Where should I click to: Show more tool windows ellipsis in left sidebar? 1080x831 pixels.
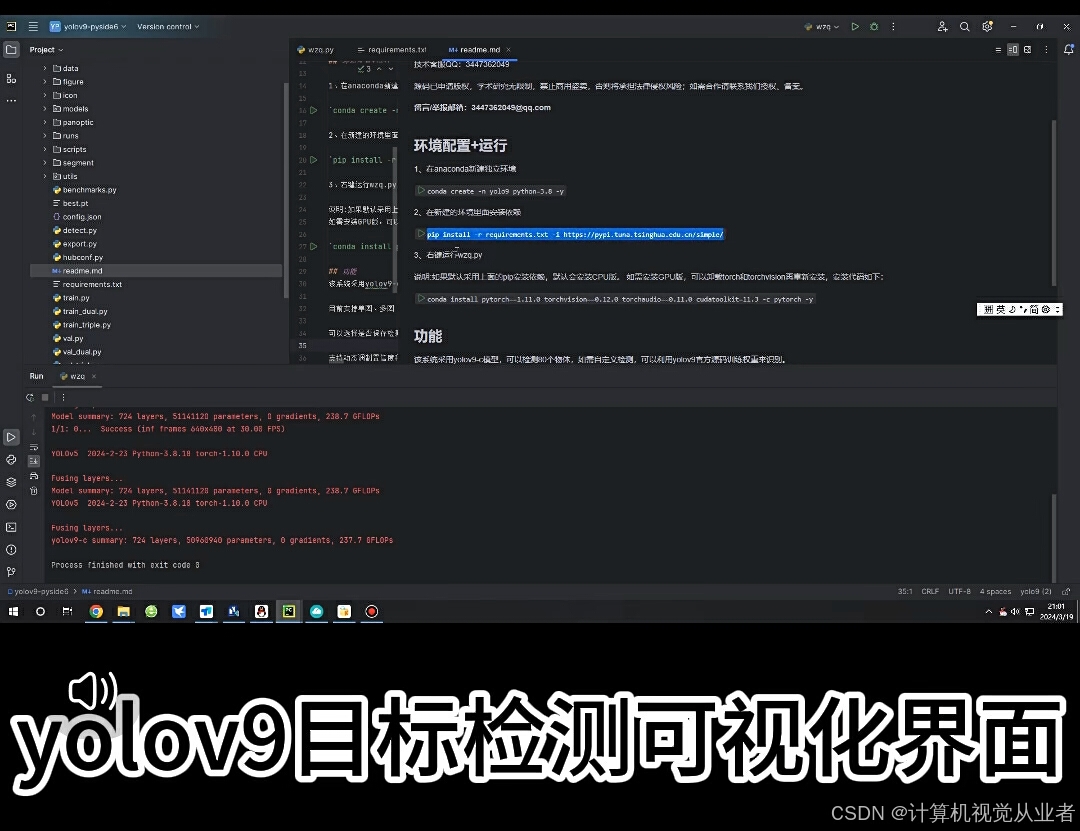(11, 101)
